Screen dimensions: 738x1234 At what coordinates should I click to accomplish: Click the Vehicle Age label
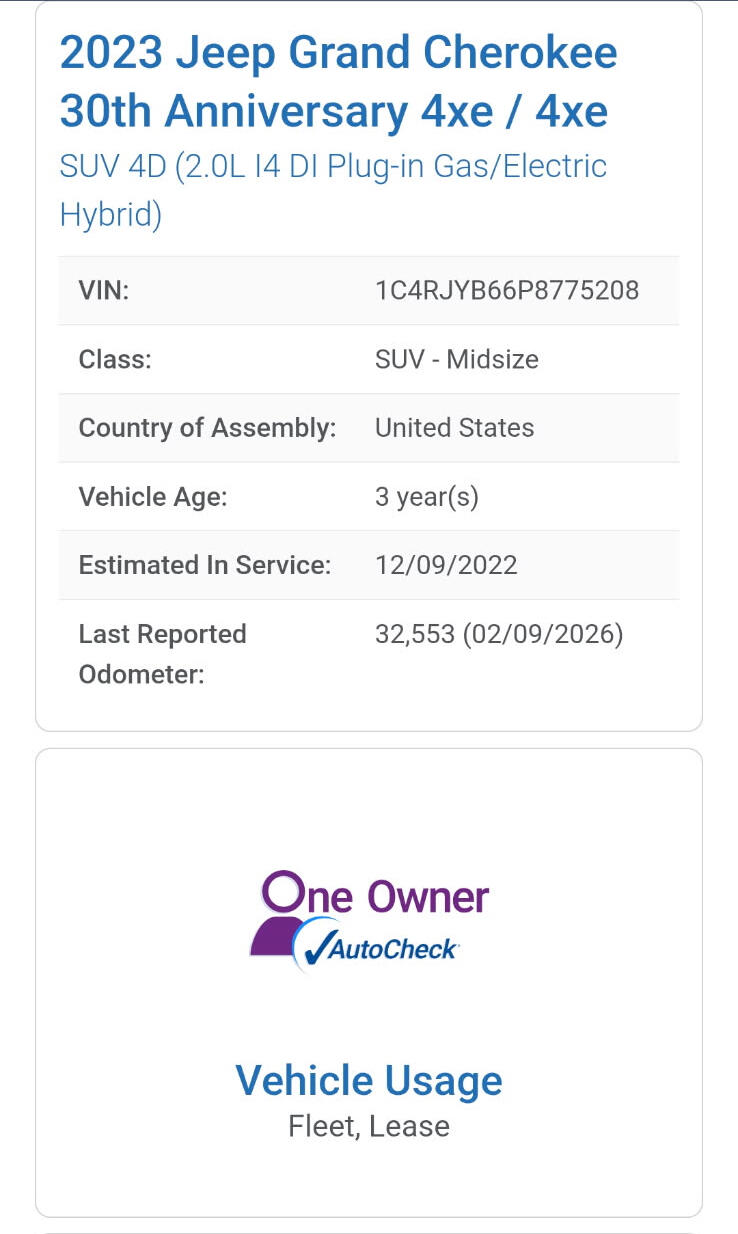coord(153,497)
